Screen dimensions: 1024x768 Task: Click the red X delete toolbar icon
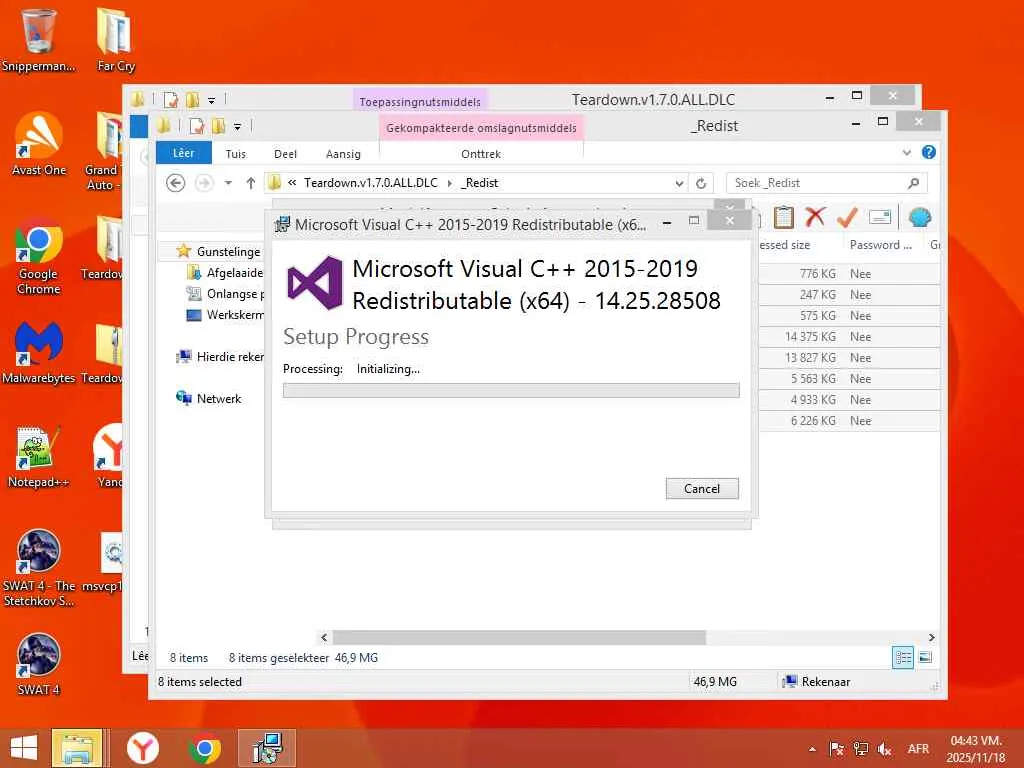coord(815,217)
